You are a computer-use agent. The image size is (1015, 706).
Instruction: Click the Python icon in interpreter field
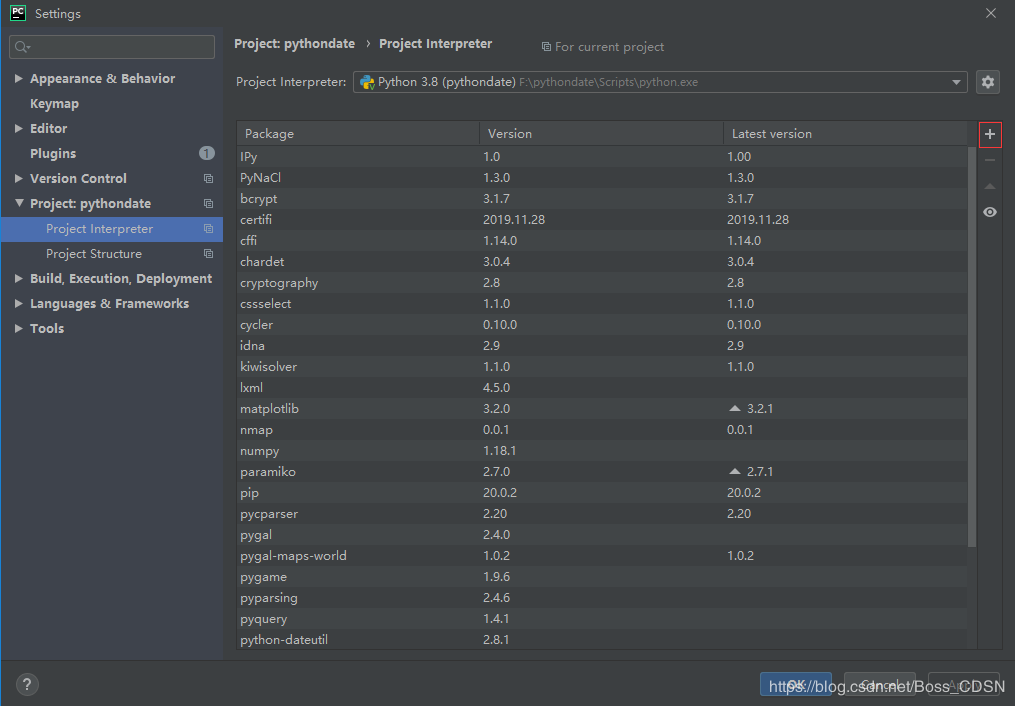click(x=367, y=82)
